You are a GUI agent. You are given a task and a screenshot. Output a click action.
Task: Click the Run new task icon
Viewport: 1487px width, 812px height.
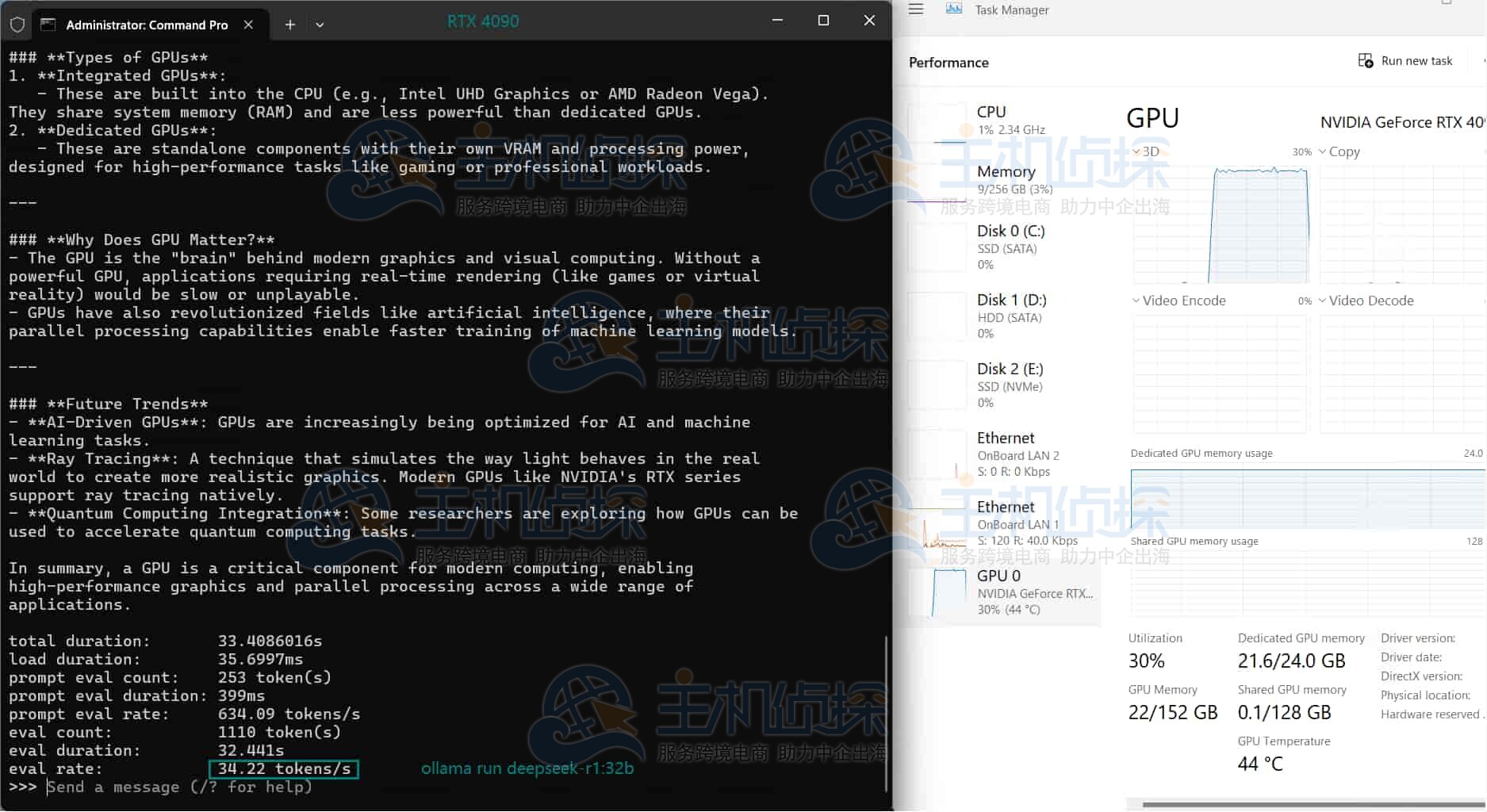1365,61
